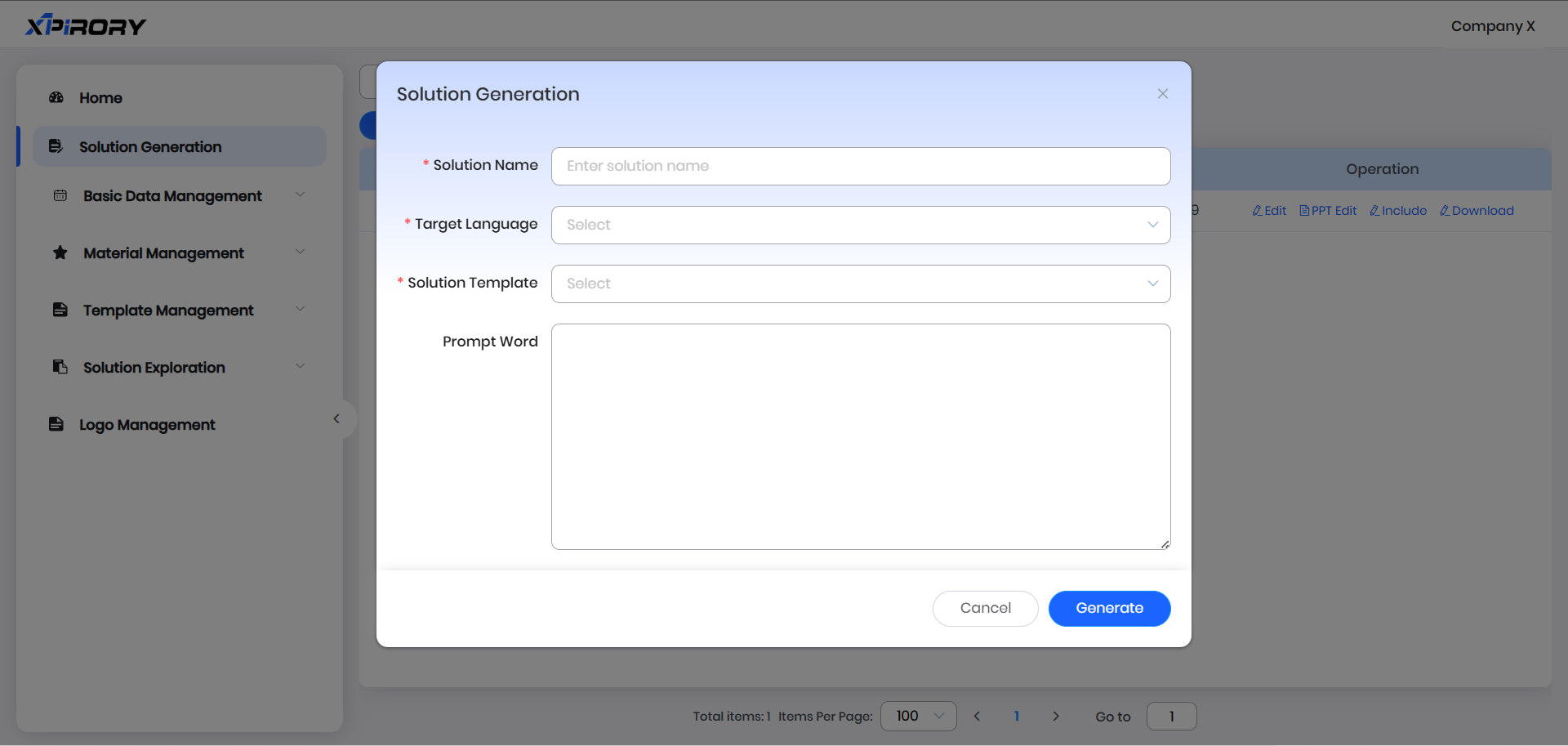Open the Solution Template dropdown

(x=861, y=284)
